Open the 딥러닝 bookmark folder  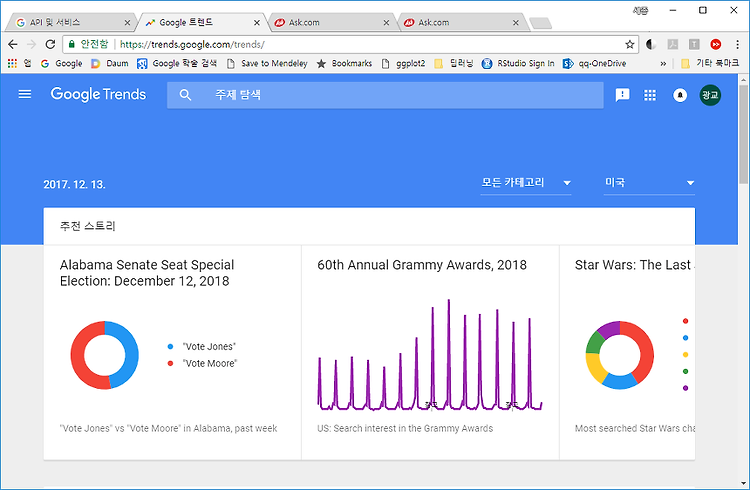pyautogui.click(x=453, y=63)
